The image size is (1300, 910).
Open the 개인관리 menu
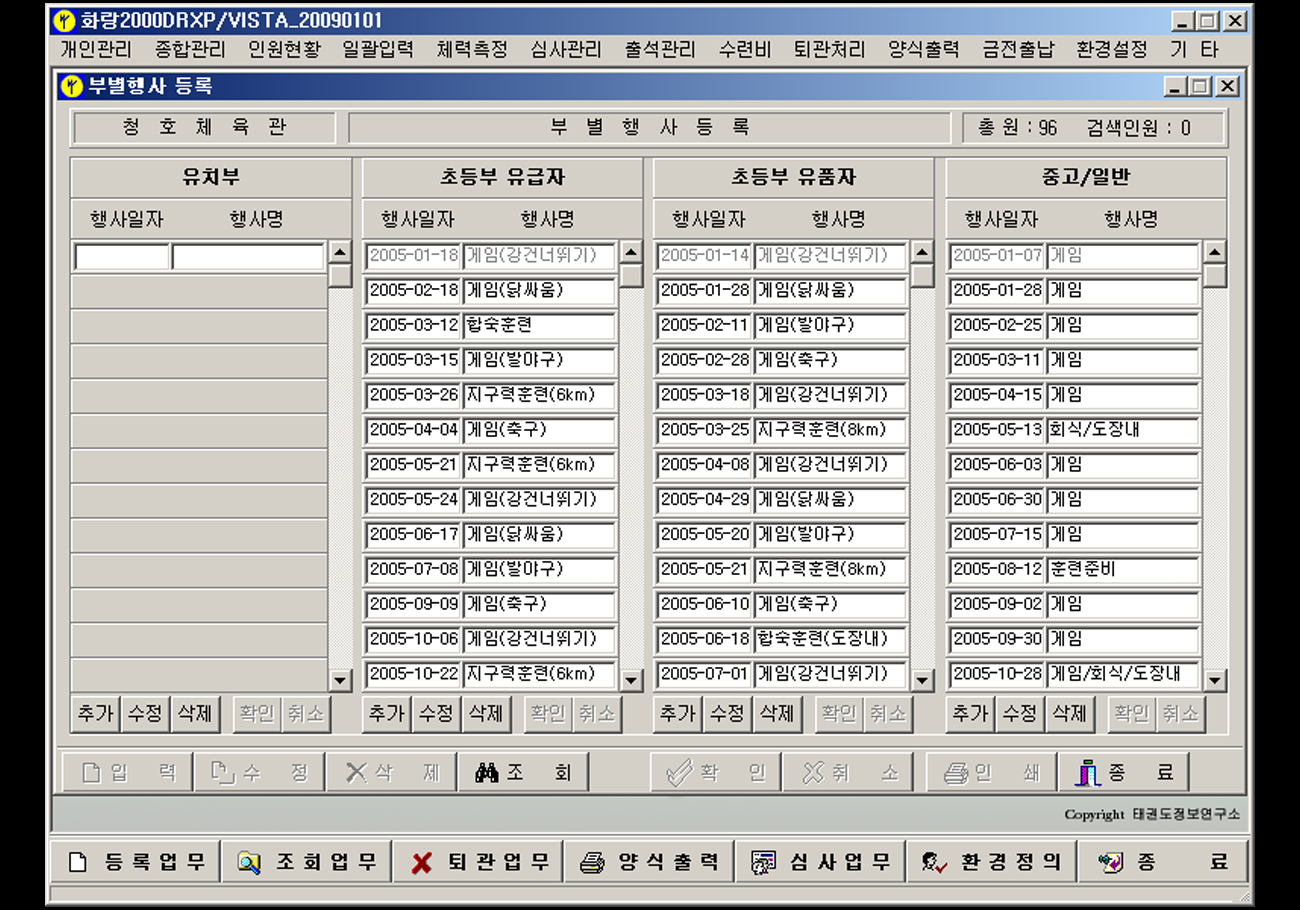coord(95,49)
